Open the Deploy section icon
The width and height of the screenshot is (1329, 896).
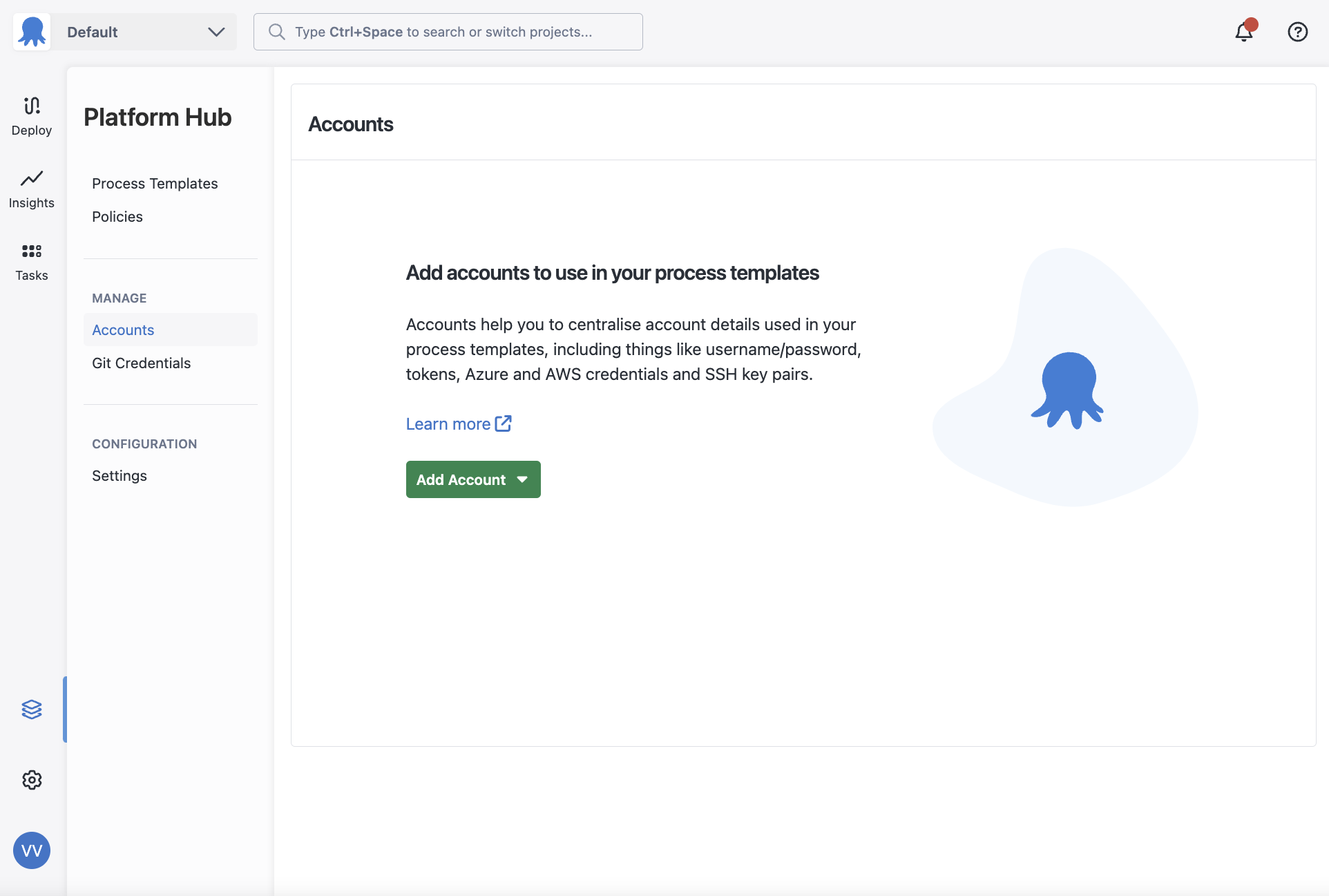[32, 106]
